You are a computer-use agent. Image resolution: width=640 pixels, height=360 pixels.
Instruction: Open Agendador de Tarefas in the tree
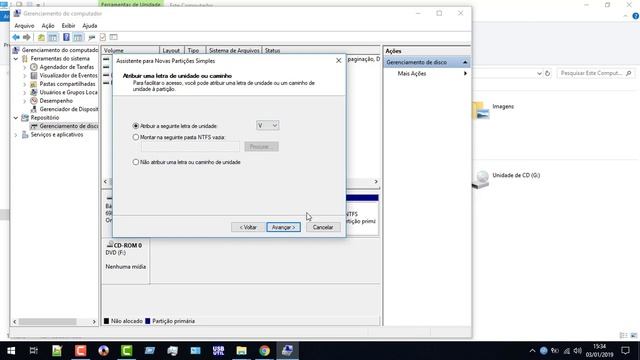(67, 67)
